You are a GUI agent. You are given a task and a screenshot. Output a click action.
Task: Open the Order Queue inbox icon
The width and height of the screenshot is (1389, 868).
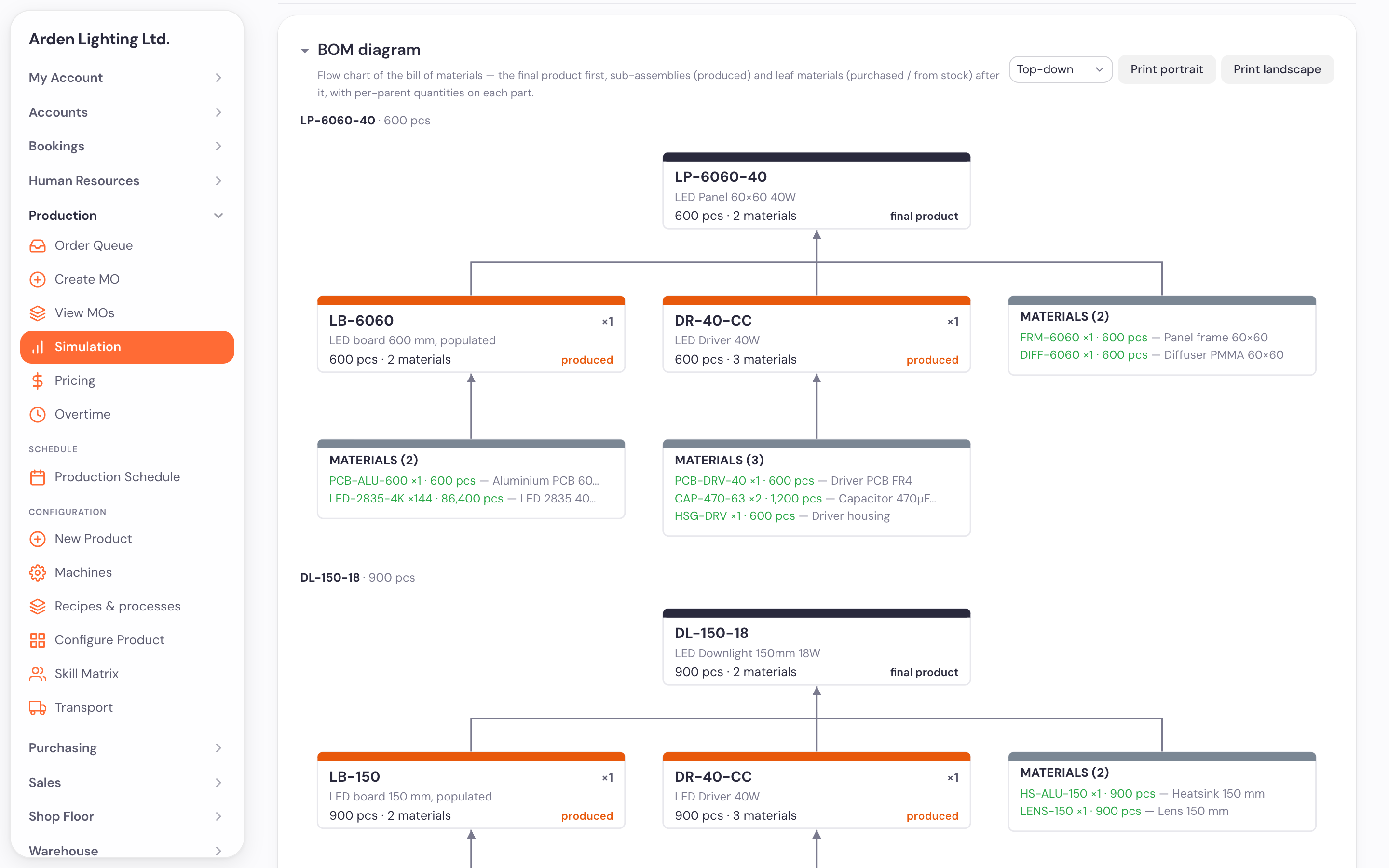(x=37, y=246)
